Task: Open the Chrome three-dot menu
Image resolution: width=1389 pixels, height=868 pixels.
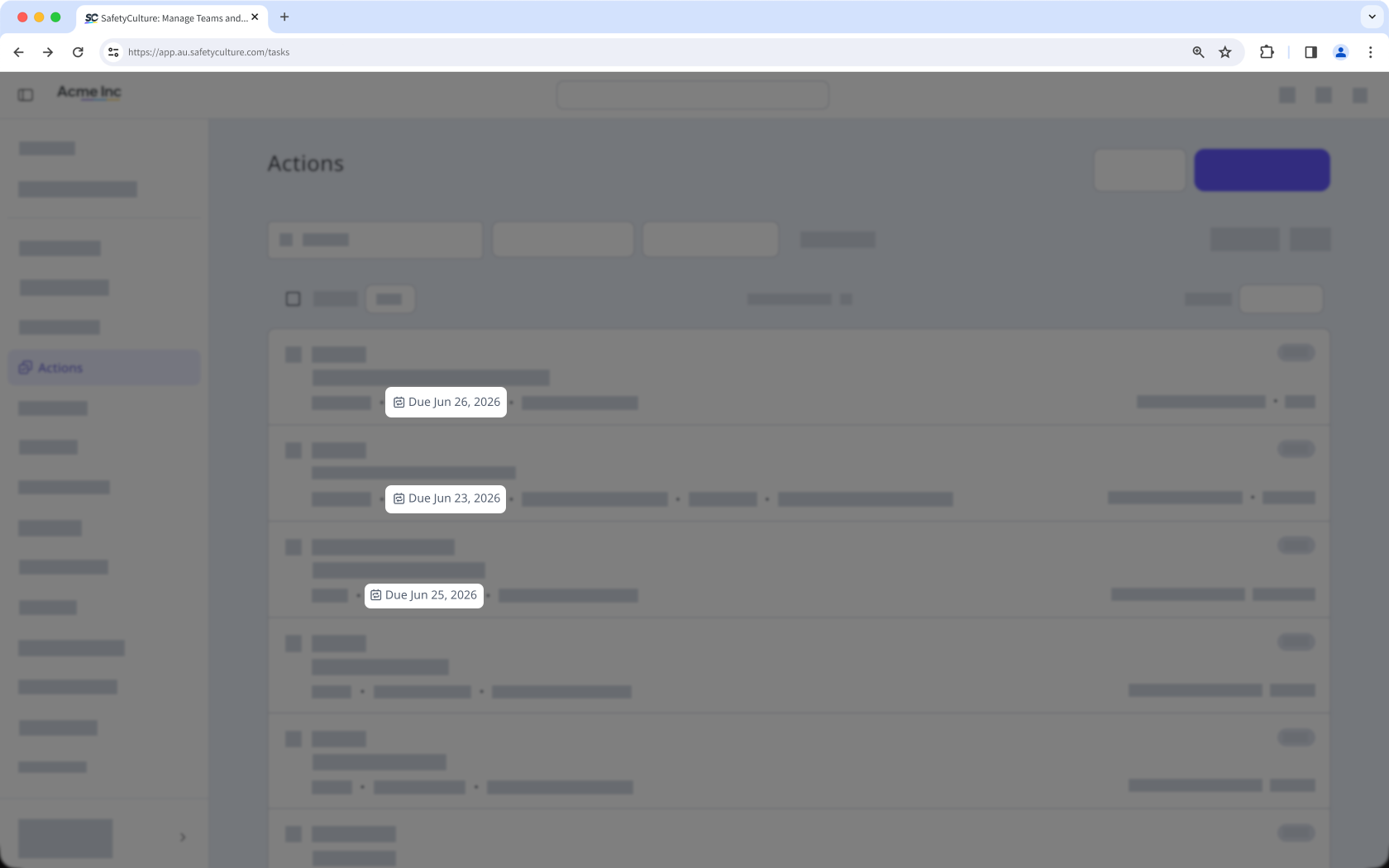Action: [x=1370, y=52]
